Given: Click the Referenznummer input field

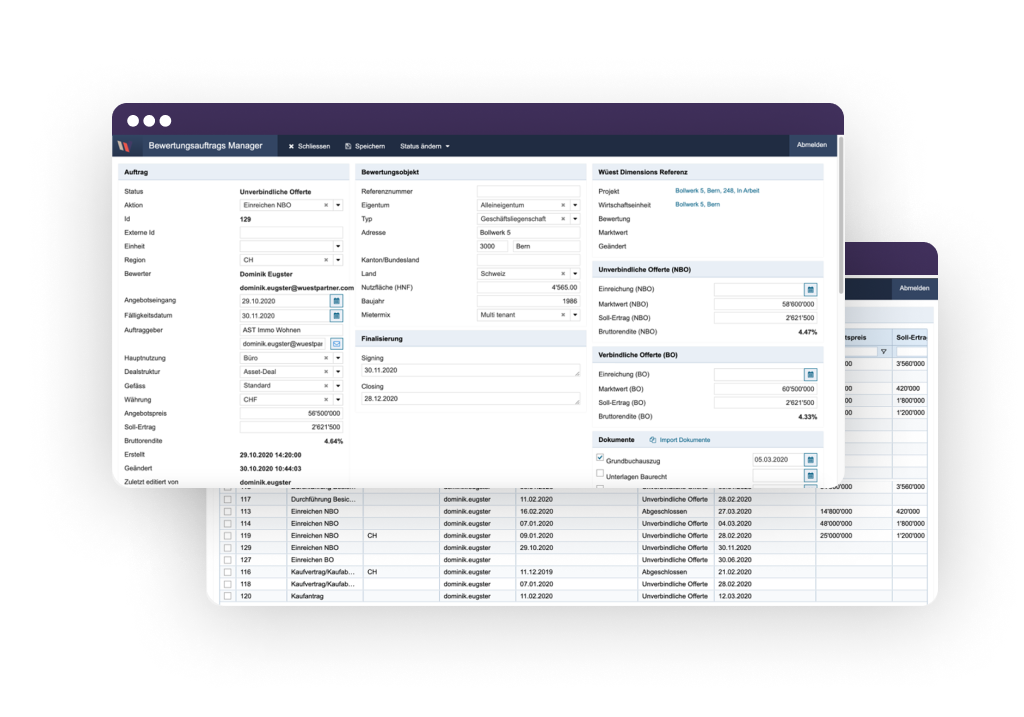Looking at the screenshot, I should point(528,191).
